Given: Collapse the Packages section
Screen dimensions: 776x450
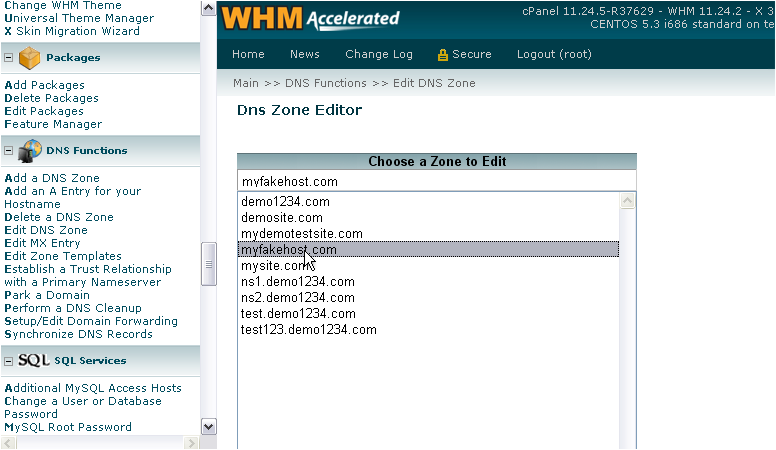Looking at the screenshot, I should [8, 57].
